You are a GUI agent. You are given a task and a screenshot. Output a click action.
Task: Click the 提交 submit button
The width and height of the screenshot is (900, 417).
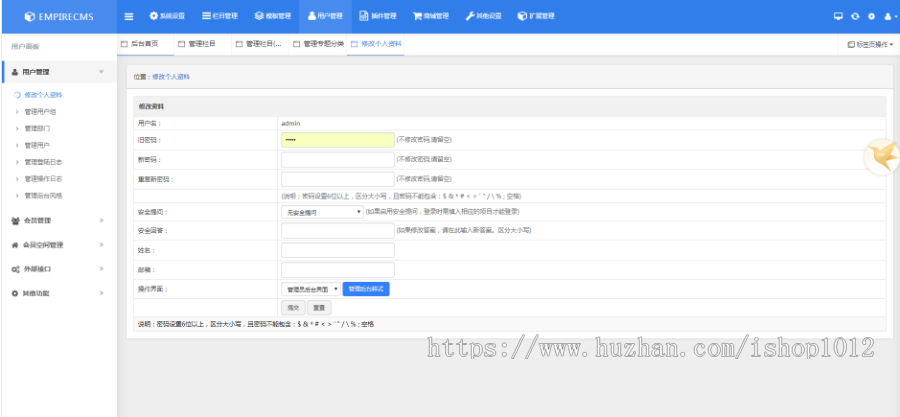click(x=293, y=308)
